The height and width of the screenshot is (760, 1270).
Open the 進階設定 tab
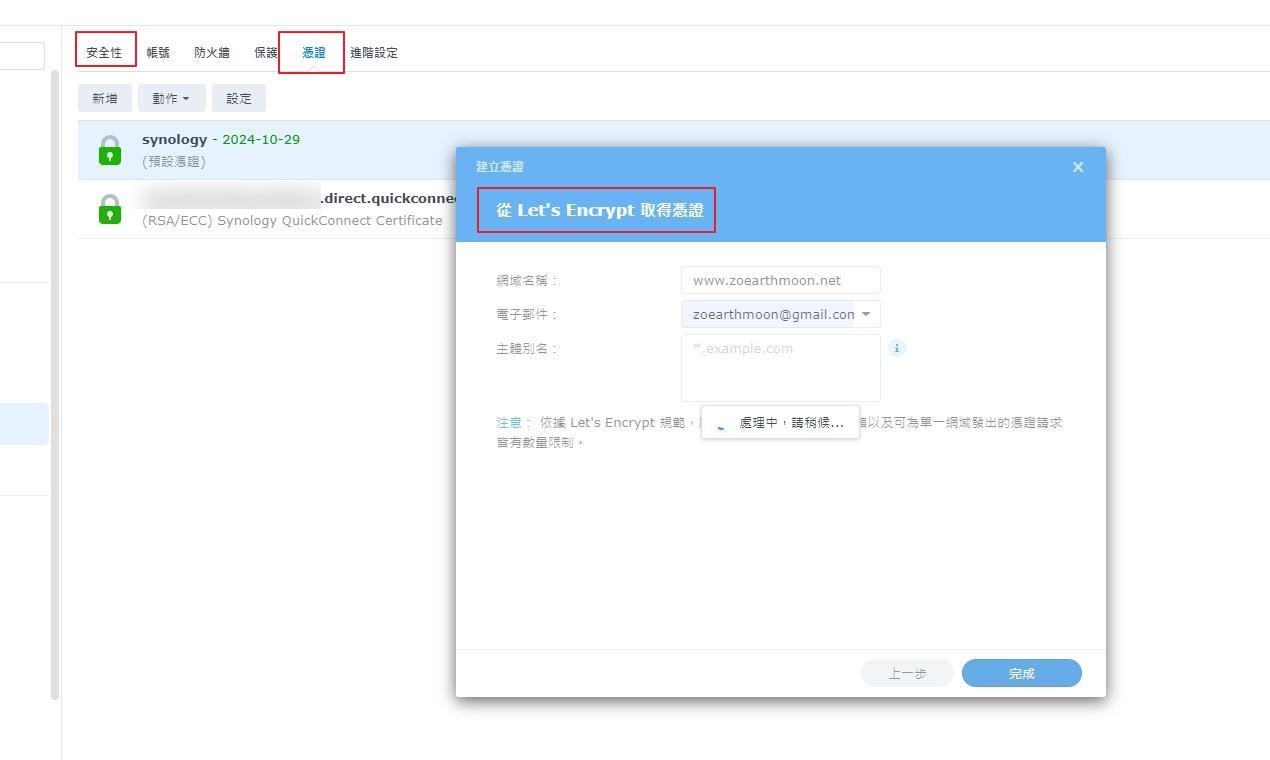click(374, 52)
